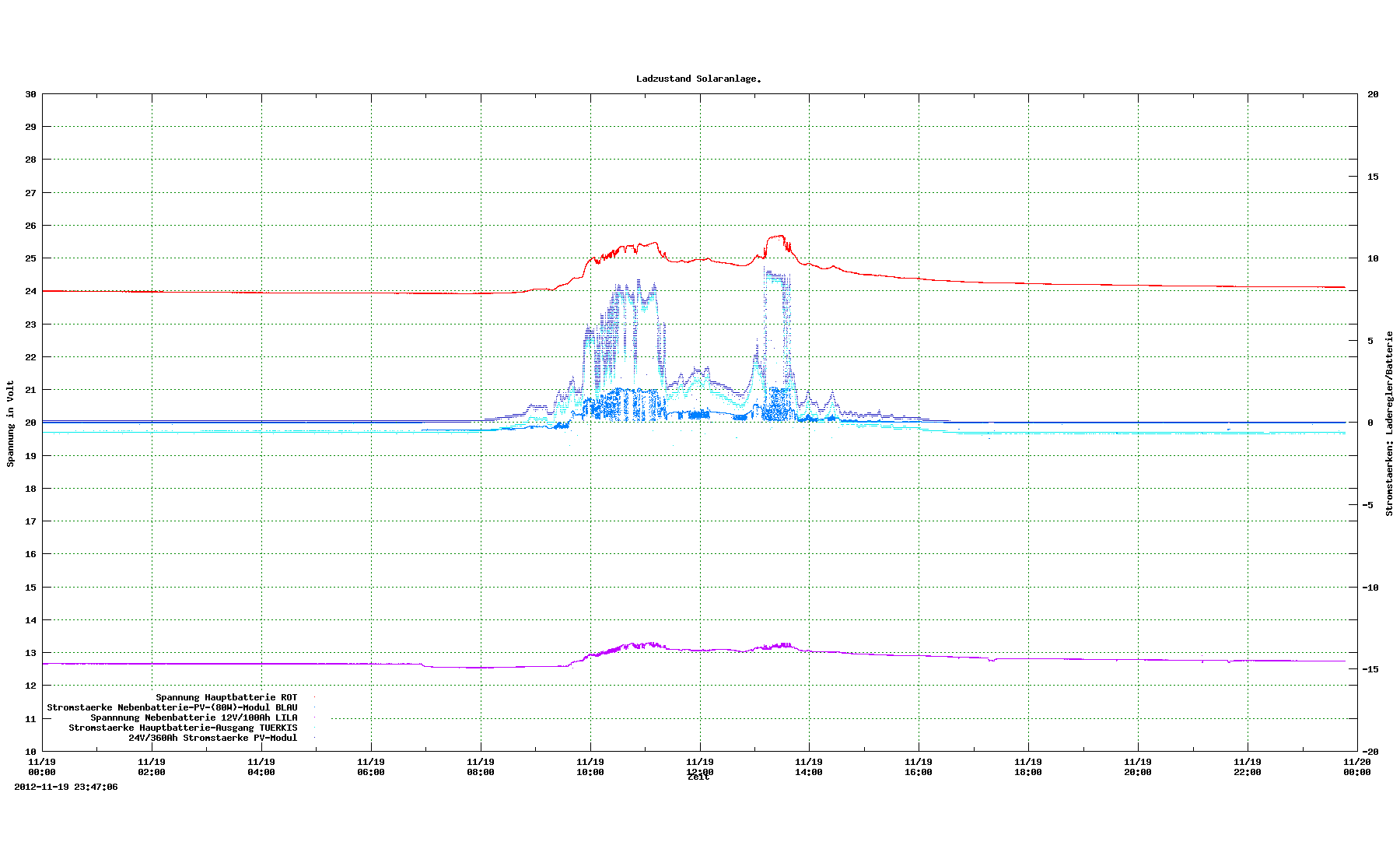Select legend entry 'Spannung Hauptbatterie ROT'
The image size is (1400, 856).
tap(226, 697)
